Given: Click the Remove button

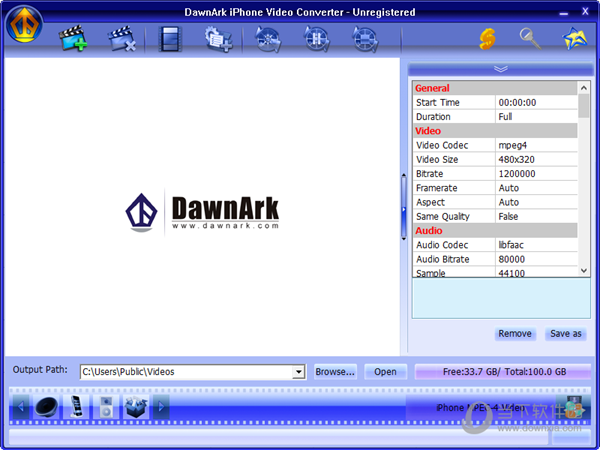Looking at the screenshot, I should coord(515,334).
